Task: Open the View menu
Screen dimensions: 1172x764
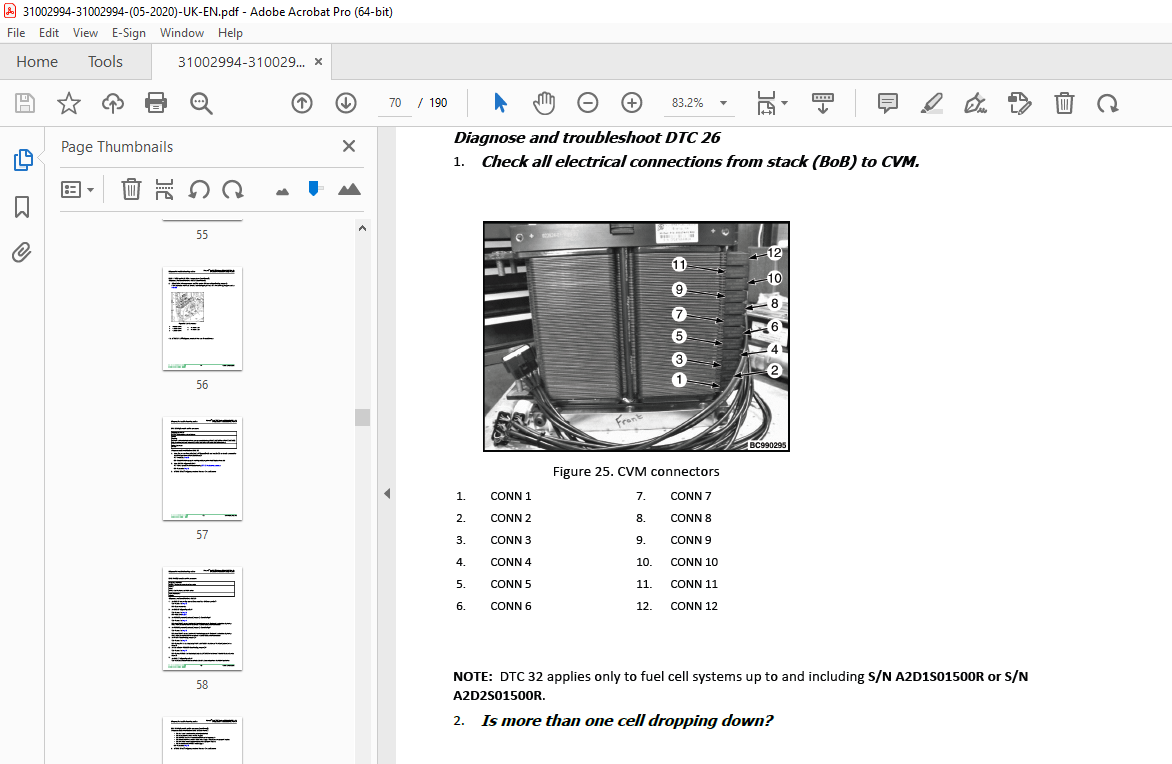Action: coord(85,33)
